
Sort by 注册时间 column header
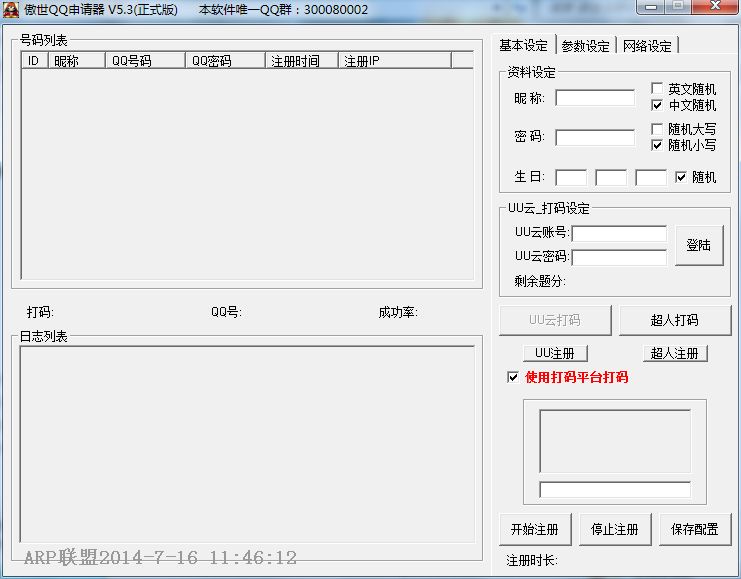pyautogui.click(x=302, y=60)
